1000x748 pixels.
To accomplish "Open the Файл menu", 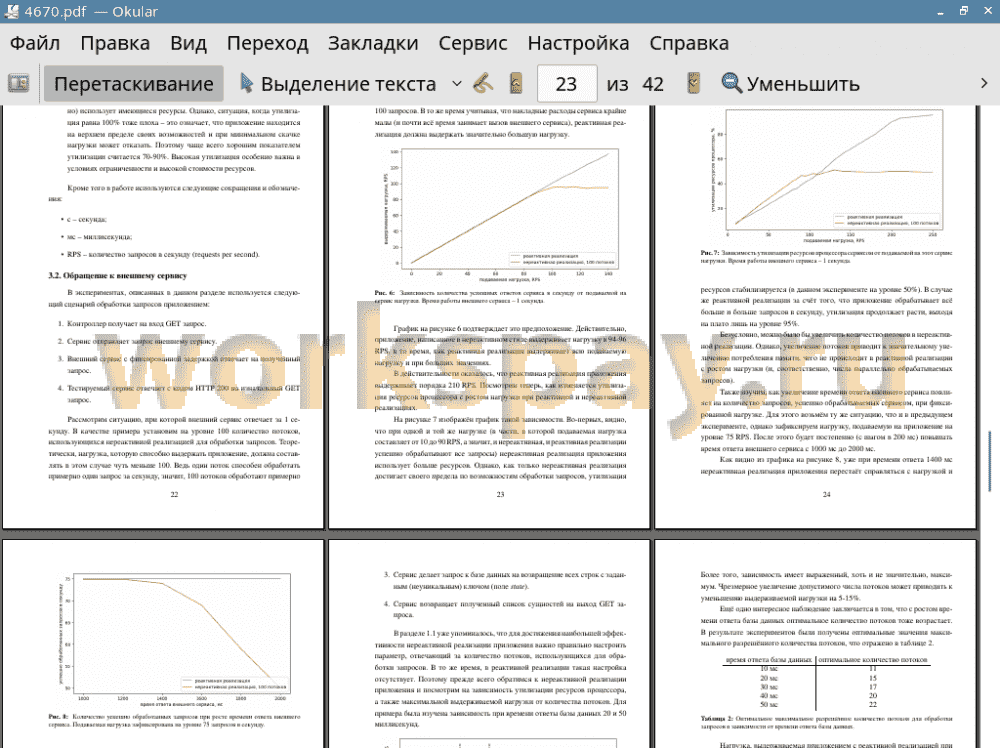I will 35,43.
